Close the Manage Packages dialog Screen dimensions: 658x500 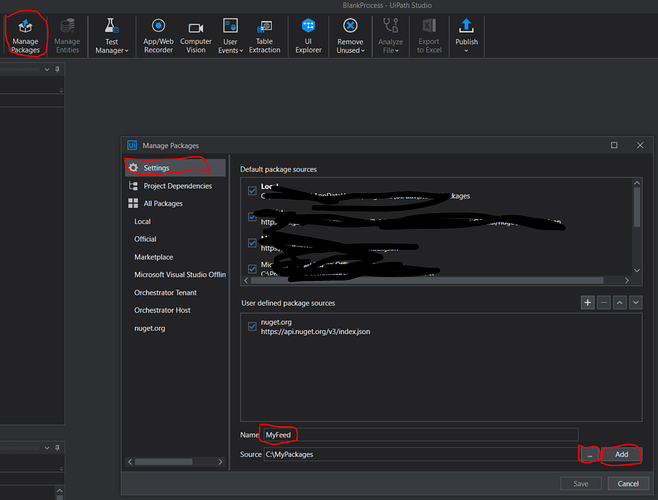[x=640, y=145]
